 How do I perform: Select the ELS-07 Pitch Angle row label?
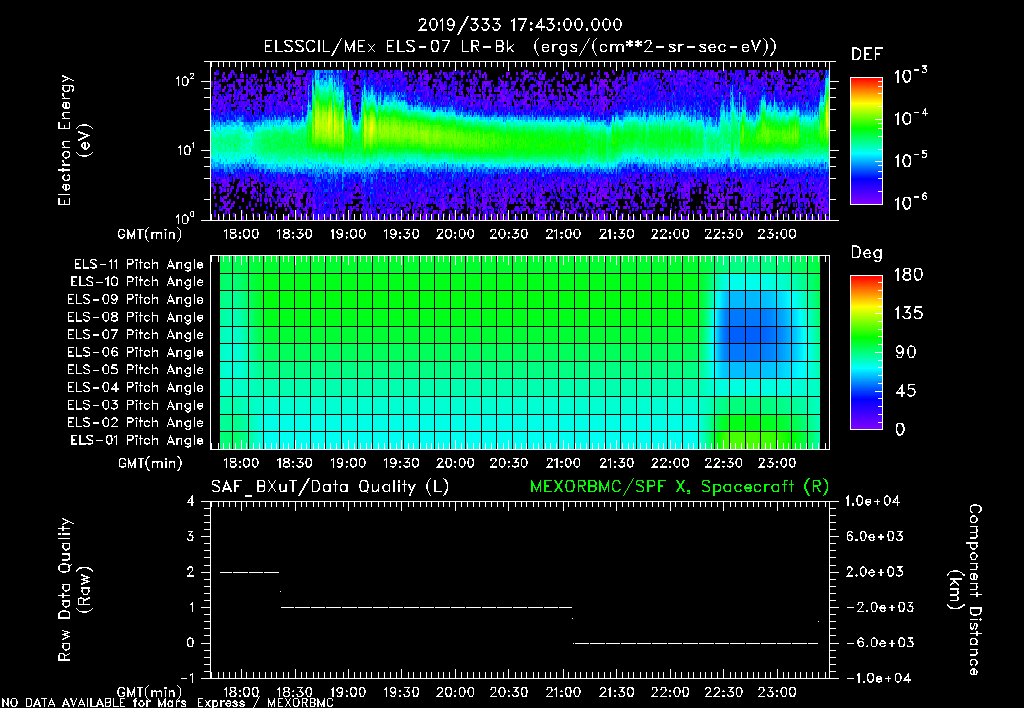[x=136, y=334]
